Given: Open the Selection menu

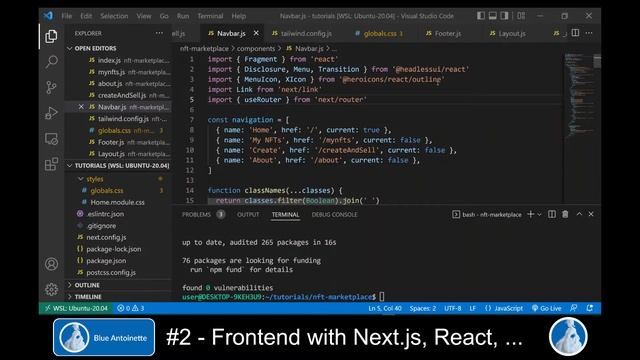Looking at the screenshot, I should (x=114, y=16).
